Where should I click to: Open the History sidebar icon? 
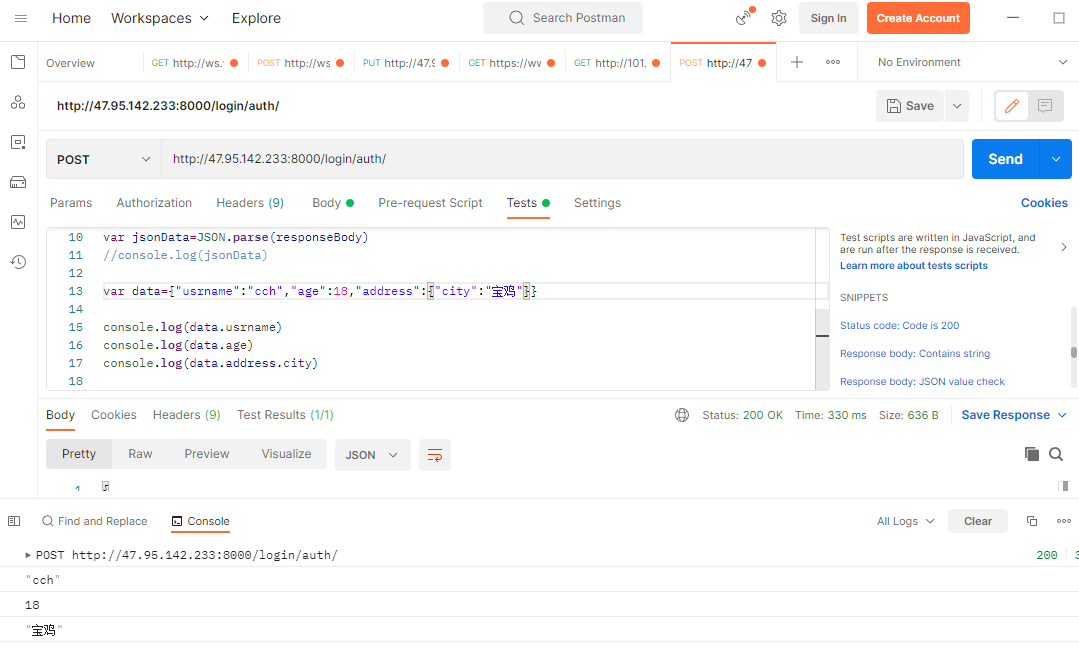18,262
